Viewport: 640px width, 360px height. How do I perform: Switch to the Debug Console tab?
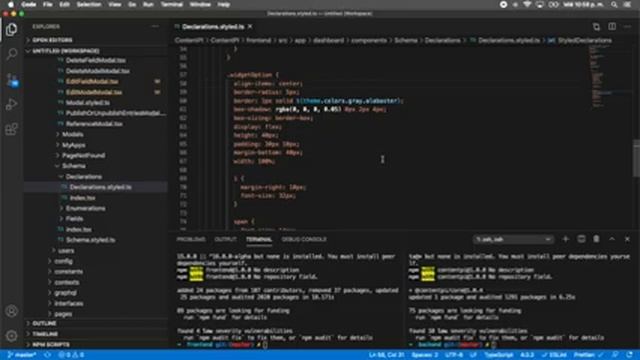coord(304,239)
